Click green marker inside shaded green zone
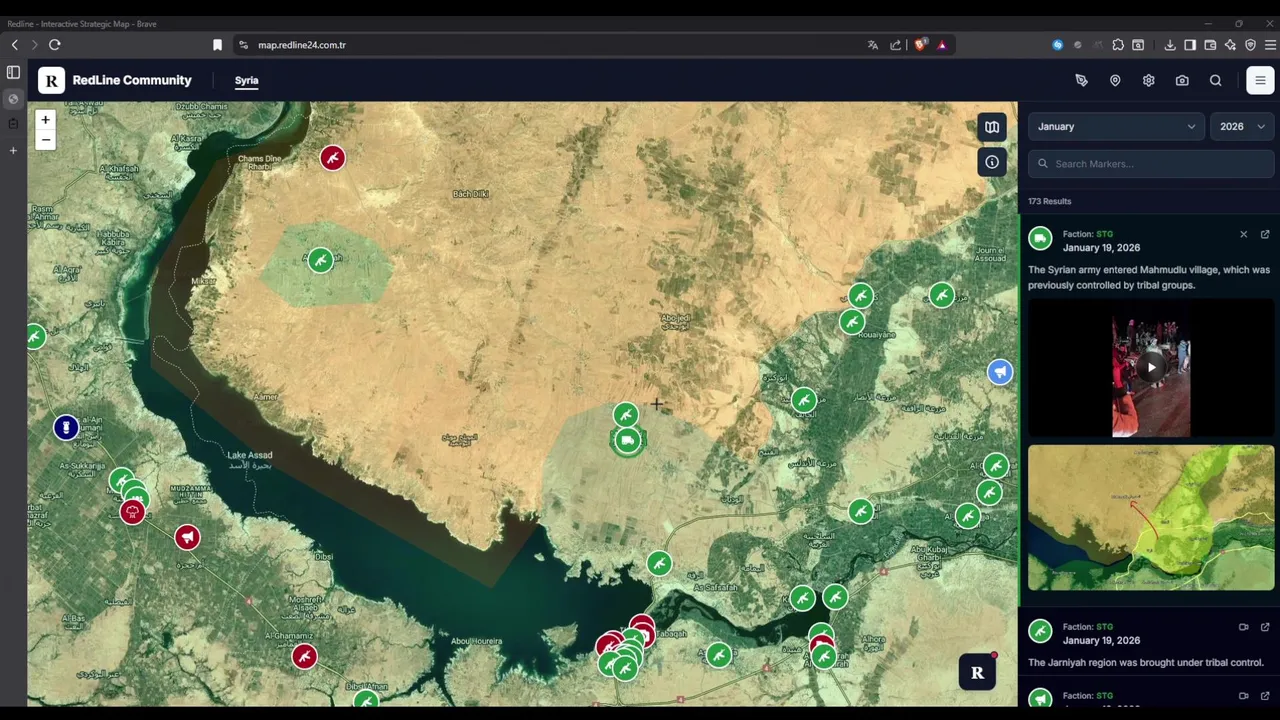Screen dimensions: 1280x720 pyautogui.click(x=320, y=261)
